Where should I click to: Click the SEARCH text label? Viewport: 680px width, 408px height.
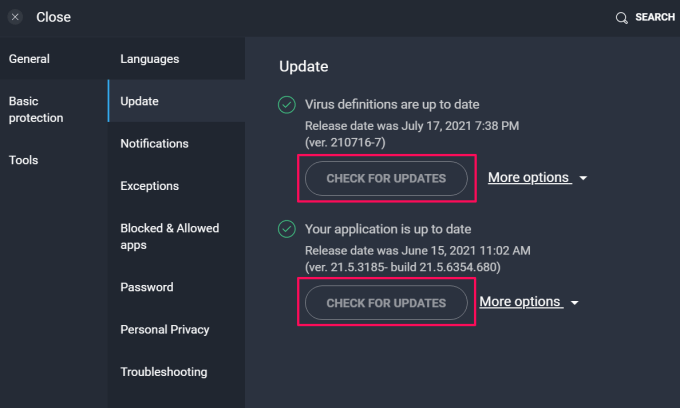tap(655, 18)
